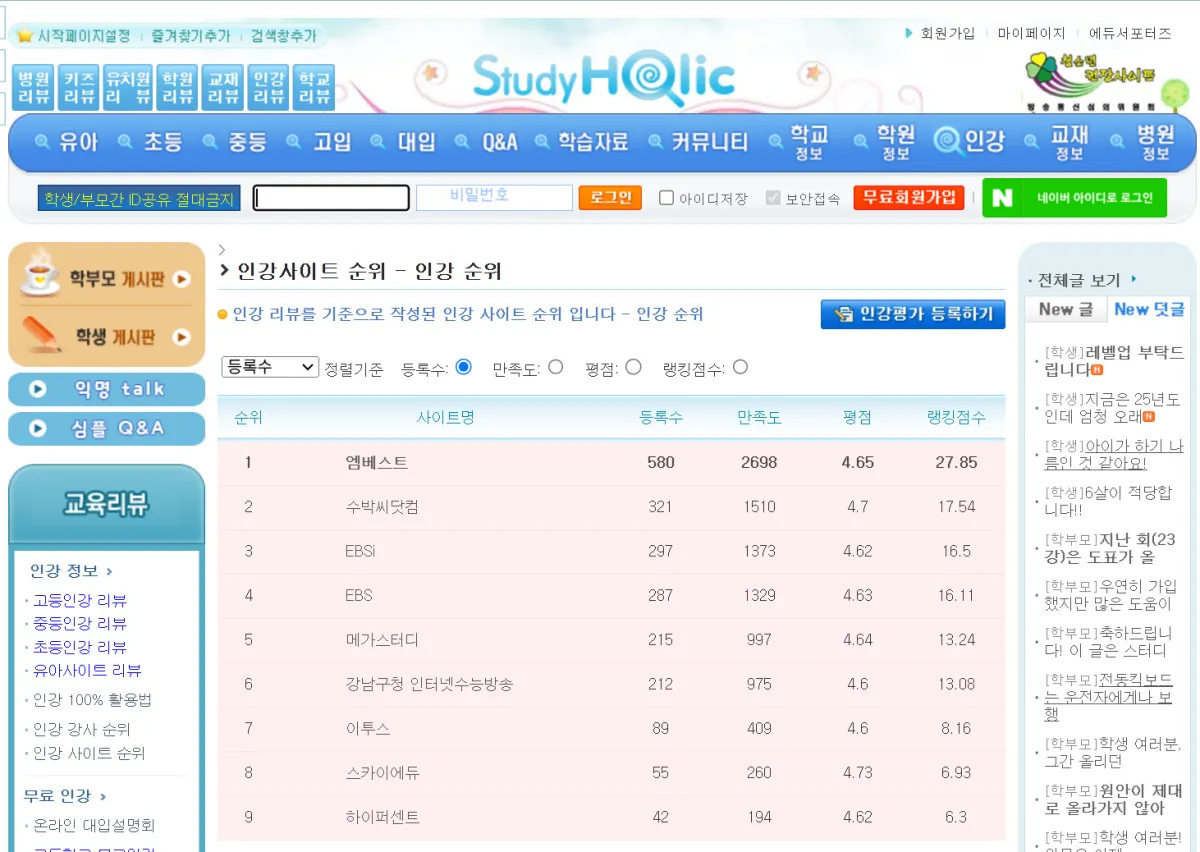Switch to the New 글 tab
The width and height of the screenshot is (1200, 852).
pos(1065,310)
